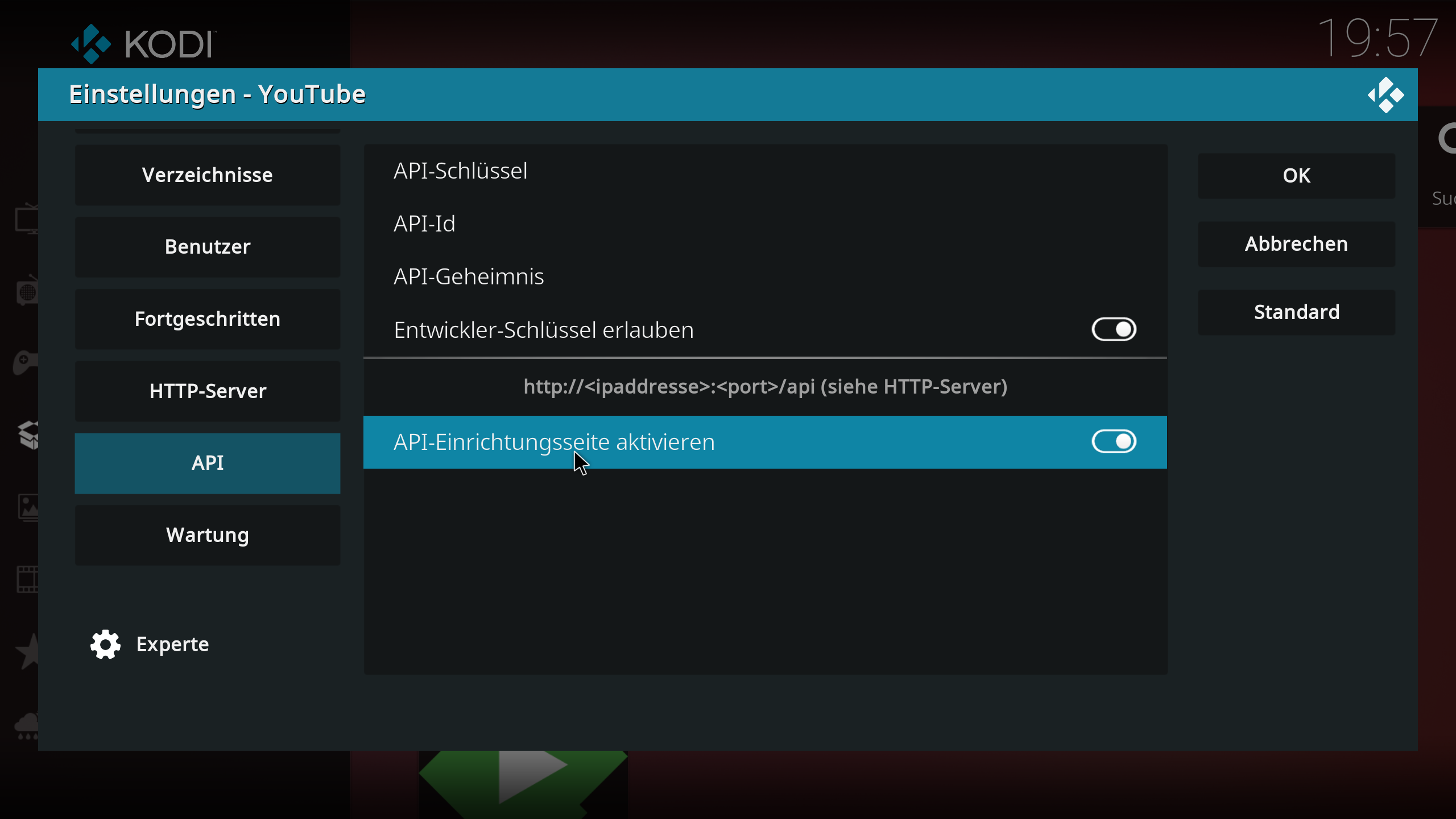Viewport: 1456px width, 819px height.
Task: Click the Kodi logo at top left
Action: pyautogui.click(x=143, y=44)
